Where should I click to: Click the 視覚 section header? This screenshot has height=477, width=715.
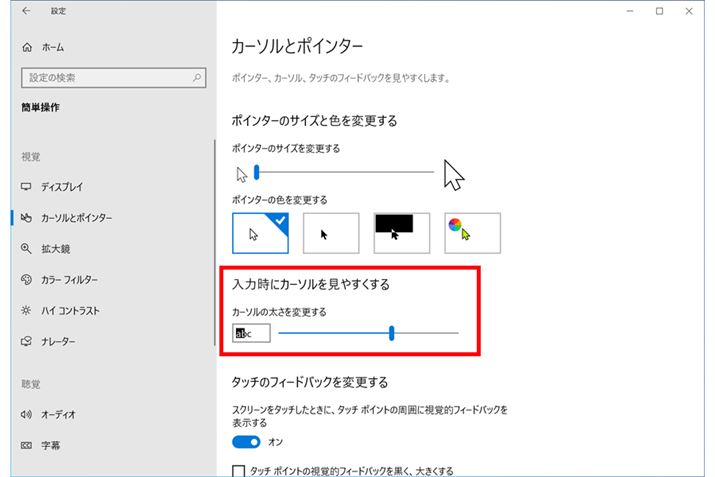click(31, 157)
